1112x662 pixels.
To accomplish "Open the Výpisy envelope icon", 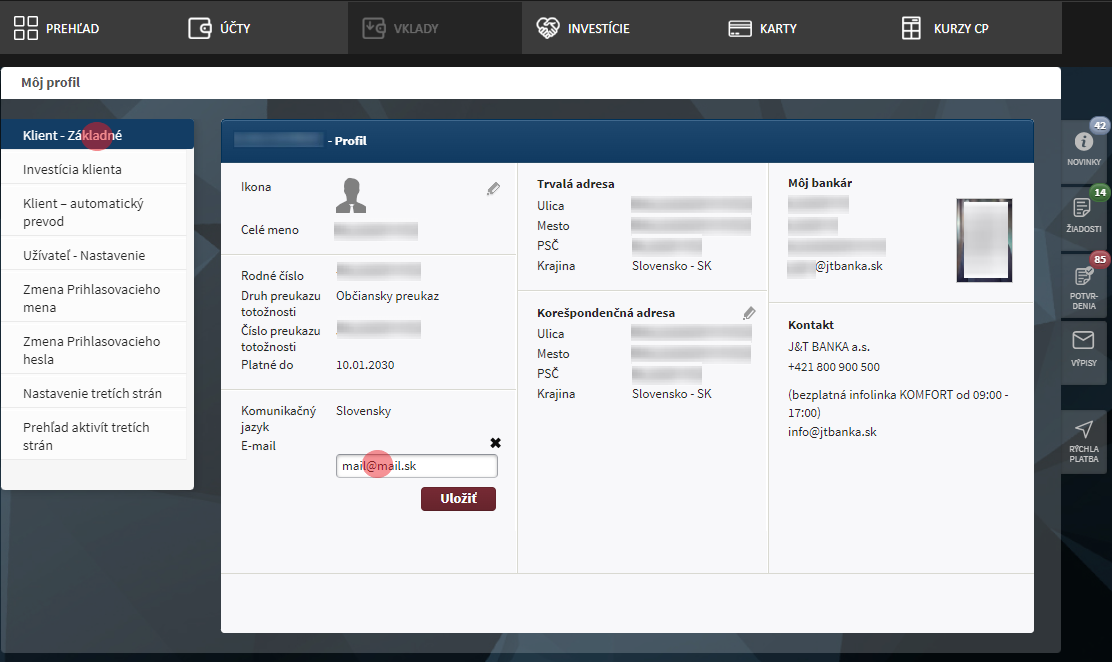I will point(1083,349).
